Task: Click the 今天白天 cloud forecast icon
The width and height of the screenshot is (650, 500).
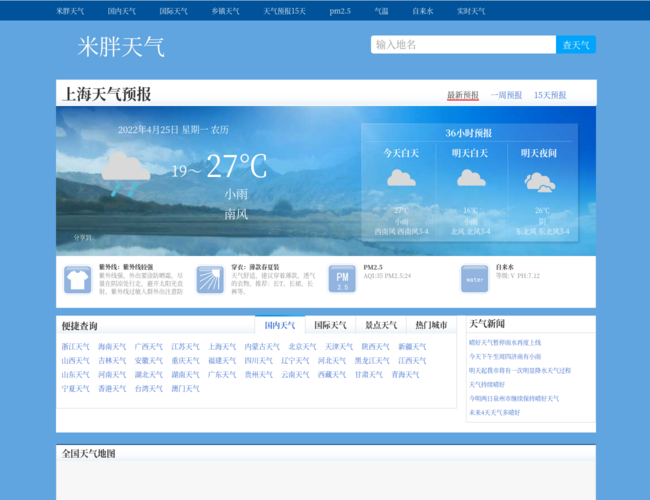Action: pyautogui.click(x=401, y=181)
